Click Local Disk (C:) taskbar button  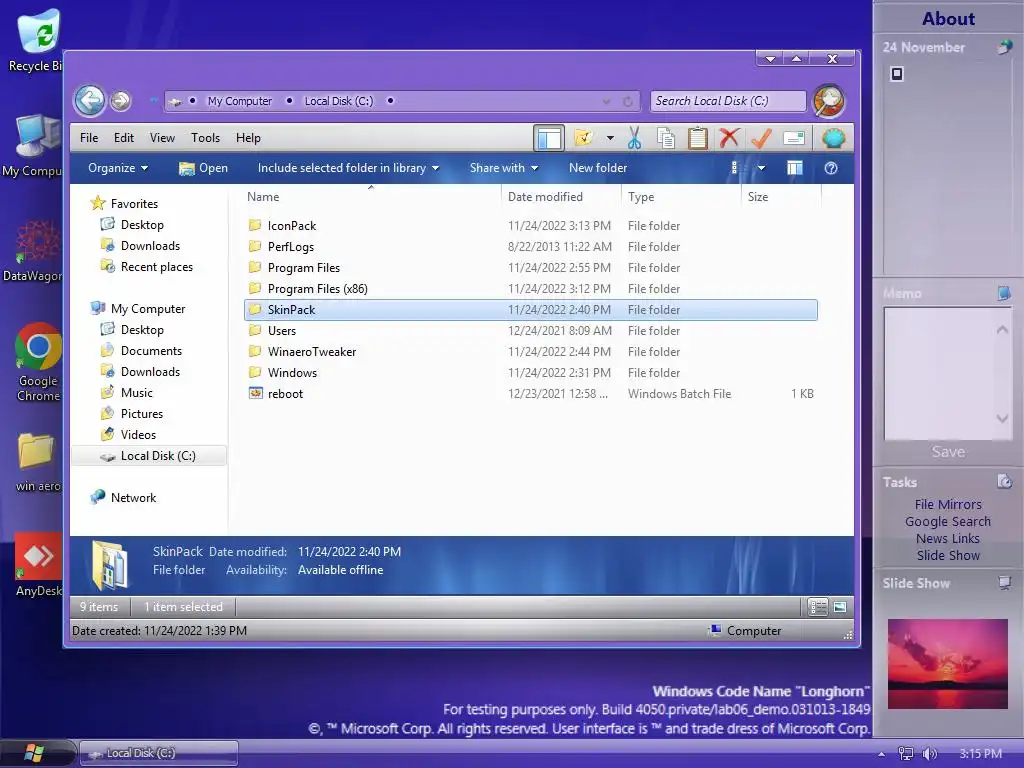pos(159,753)
